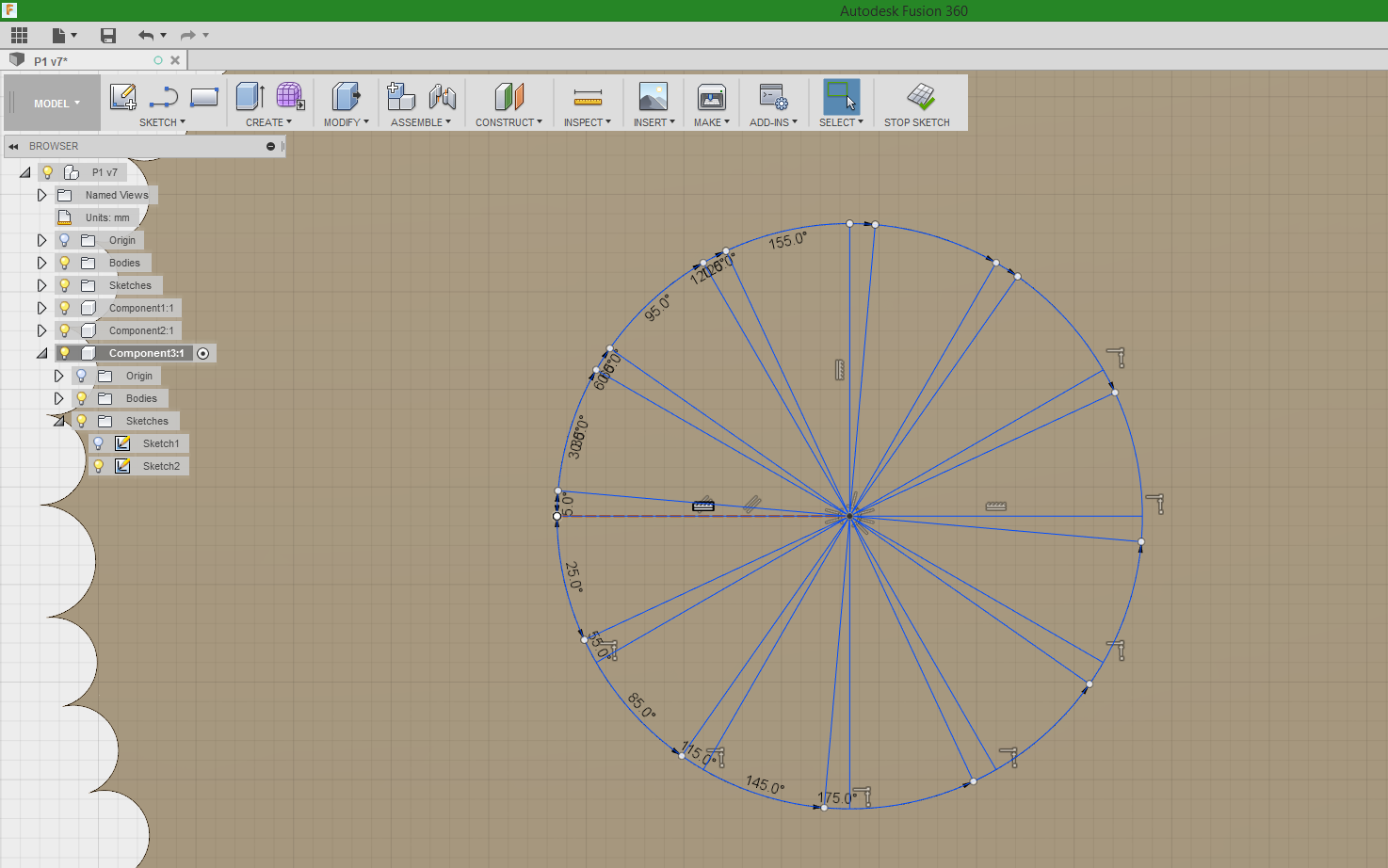1388x868 pixels.
Task: Select the Joint assemble tool
Action: coord(442,96)
